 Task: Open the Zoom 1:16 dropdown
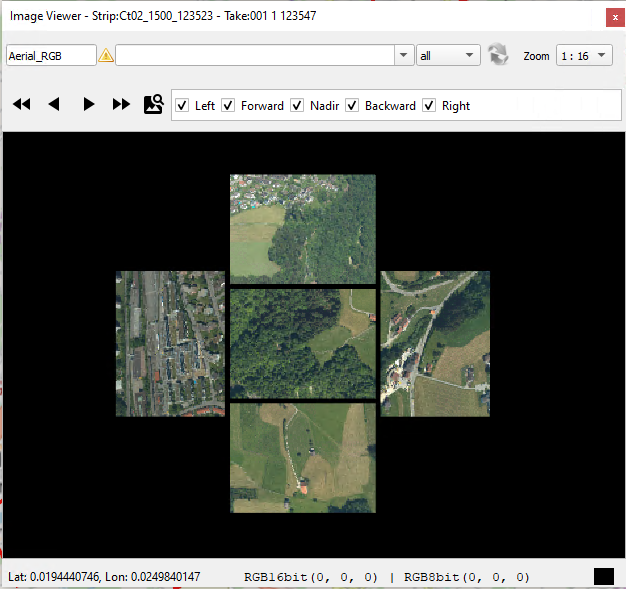[585, 55]
